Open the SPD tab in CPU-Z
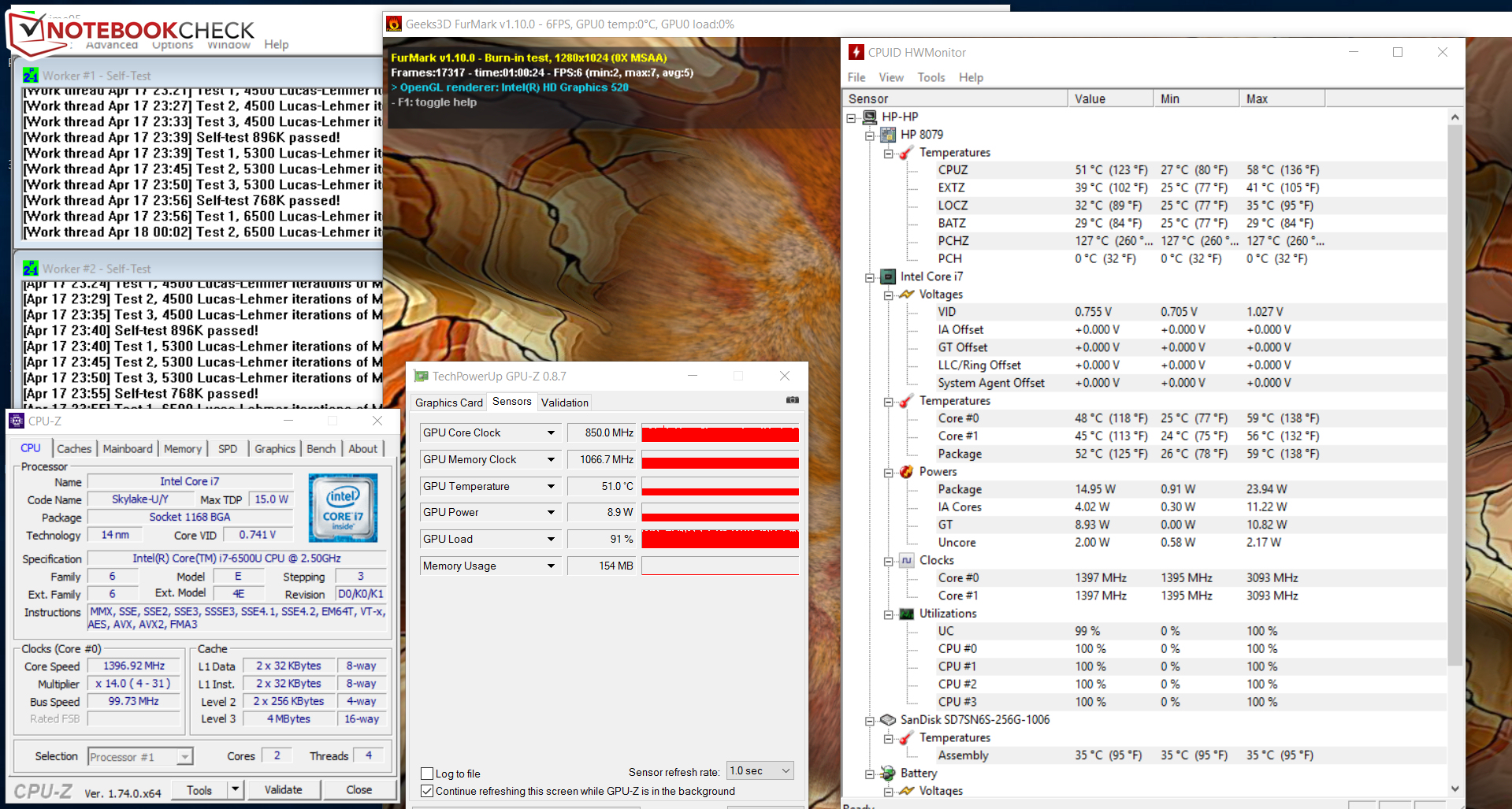This screenshot has height=809, width=1512. [x=228, y=448]
